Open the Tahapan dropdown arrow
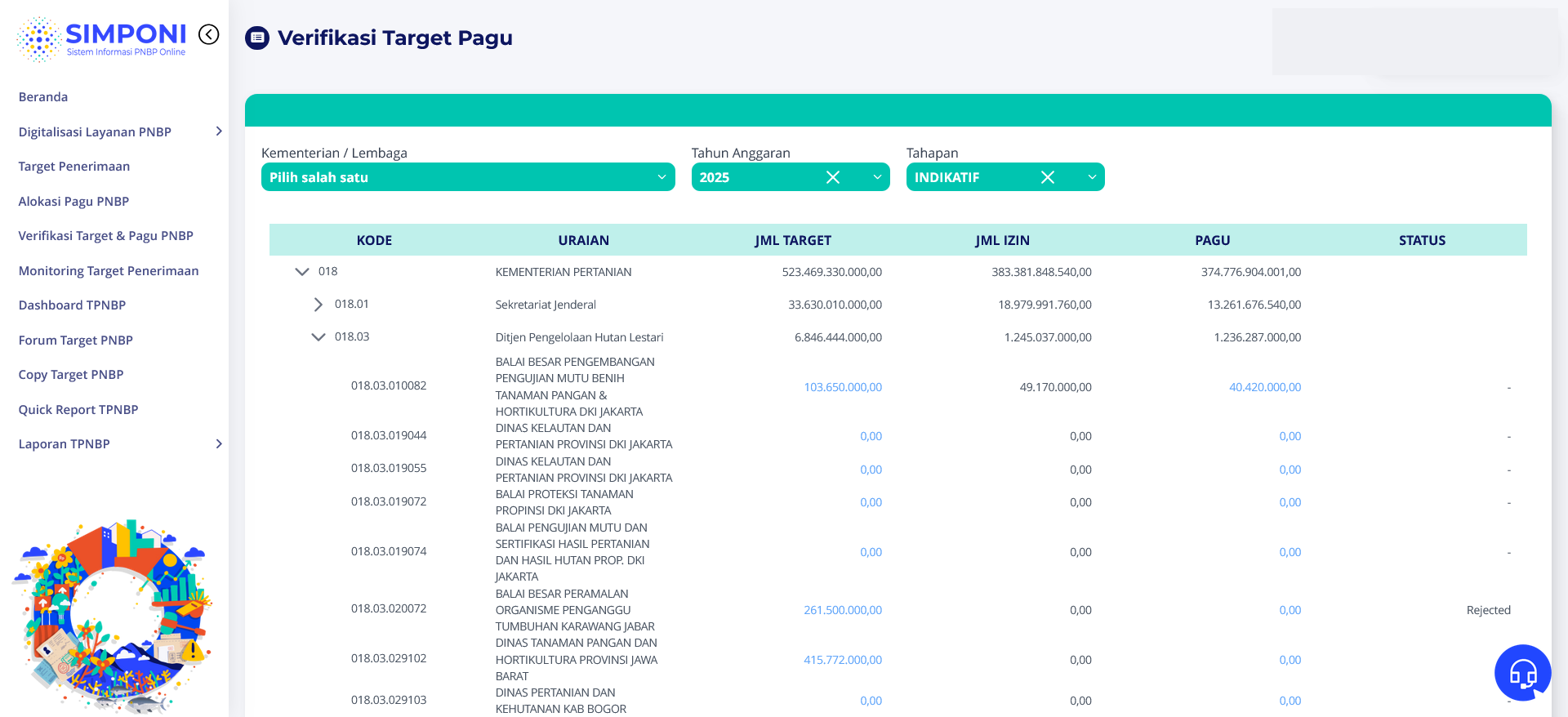 [1092, 177]
